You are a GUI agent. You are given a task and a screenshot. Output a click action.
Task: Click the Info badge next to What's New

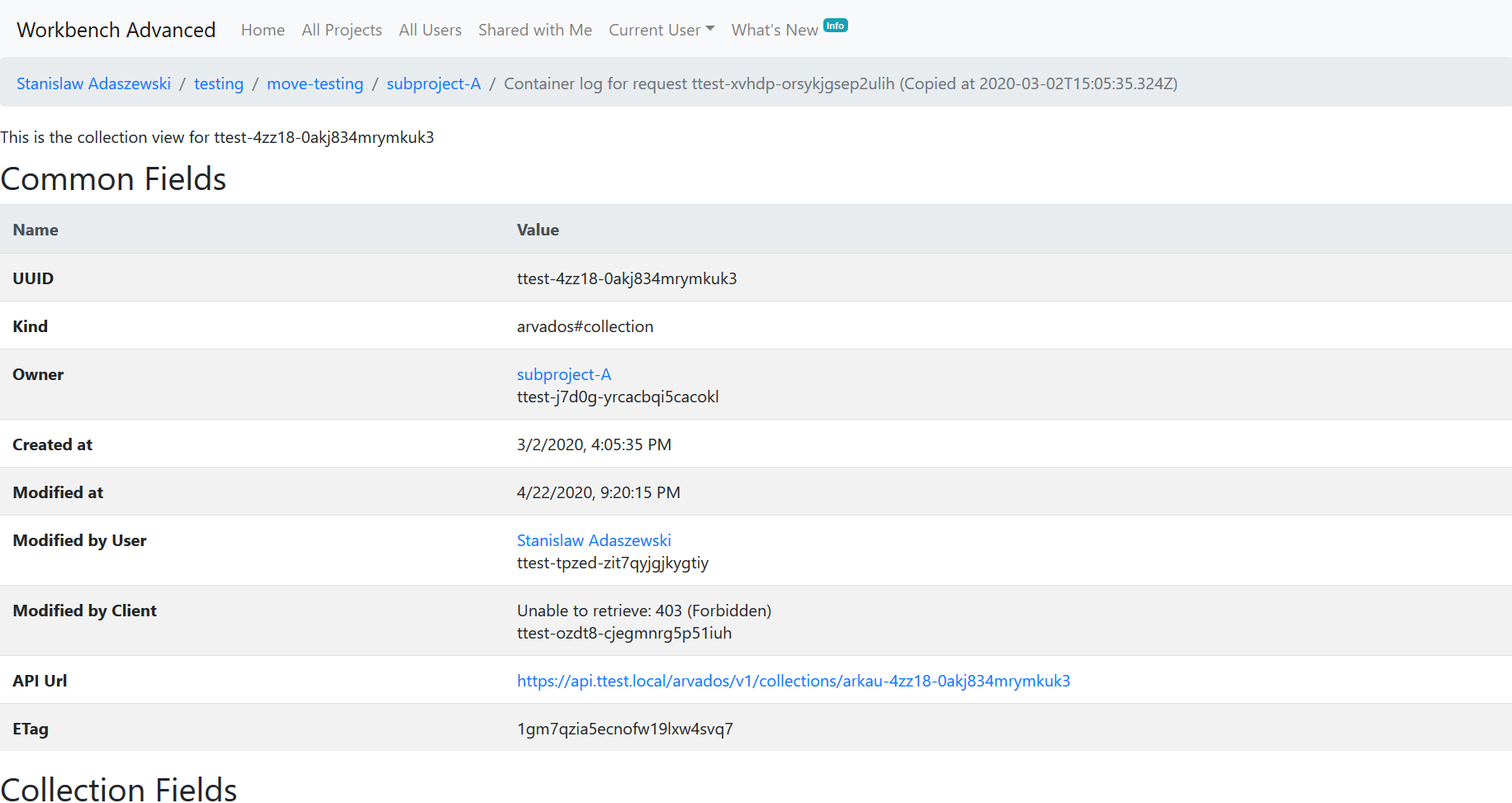(x=836, y=26)
